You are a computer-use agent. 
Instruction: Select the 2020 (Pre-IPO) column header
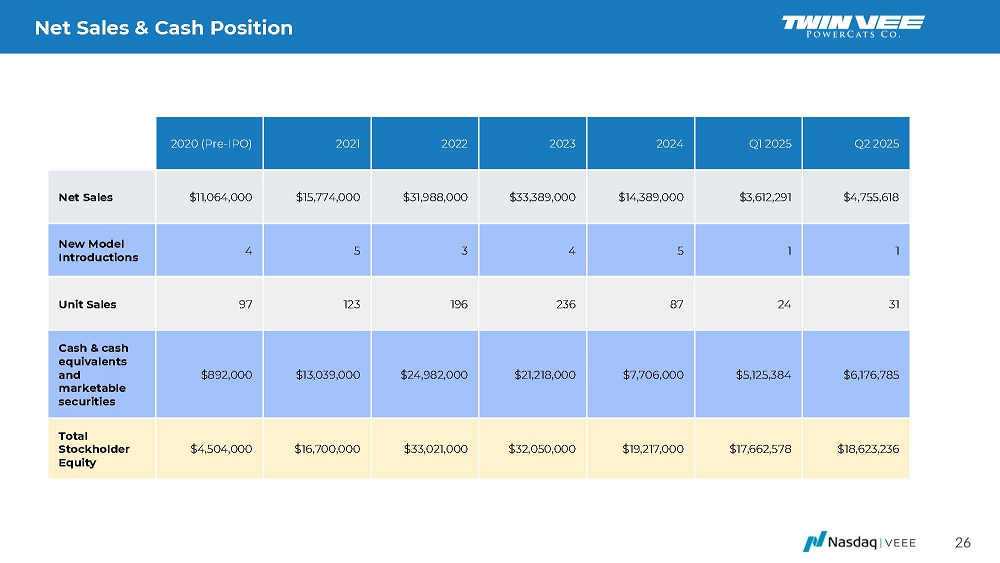pos(211,144)
